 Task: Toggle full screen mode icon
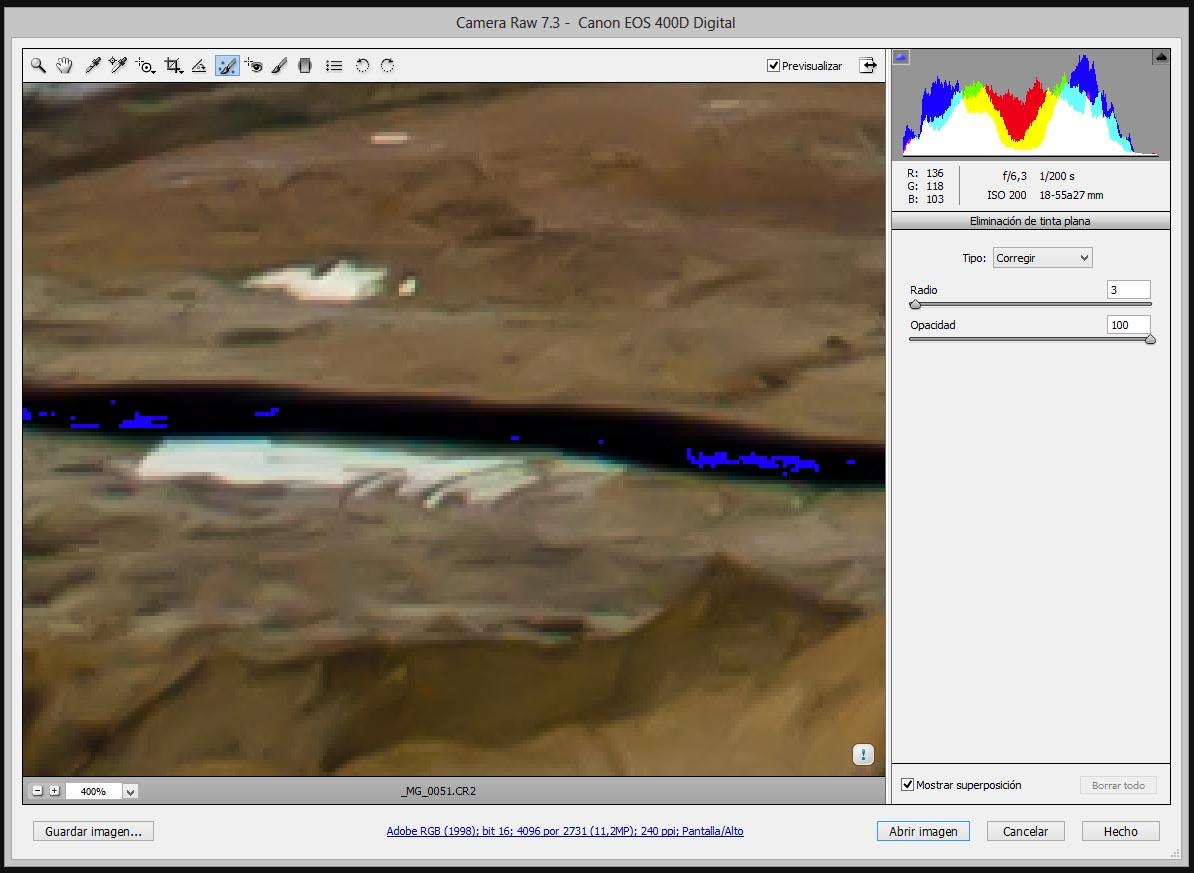tap(868, 66)
